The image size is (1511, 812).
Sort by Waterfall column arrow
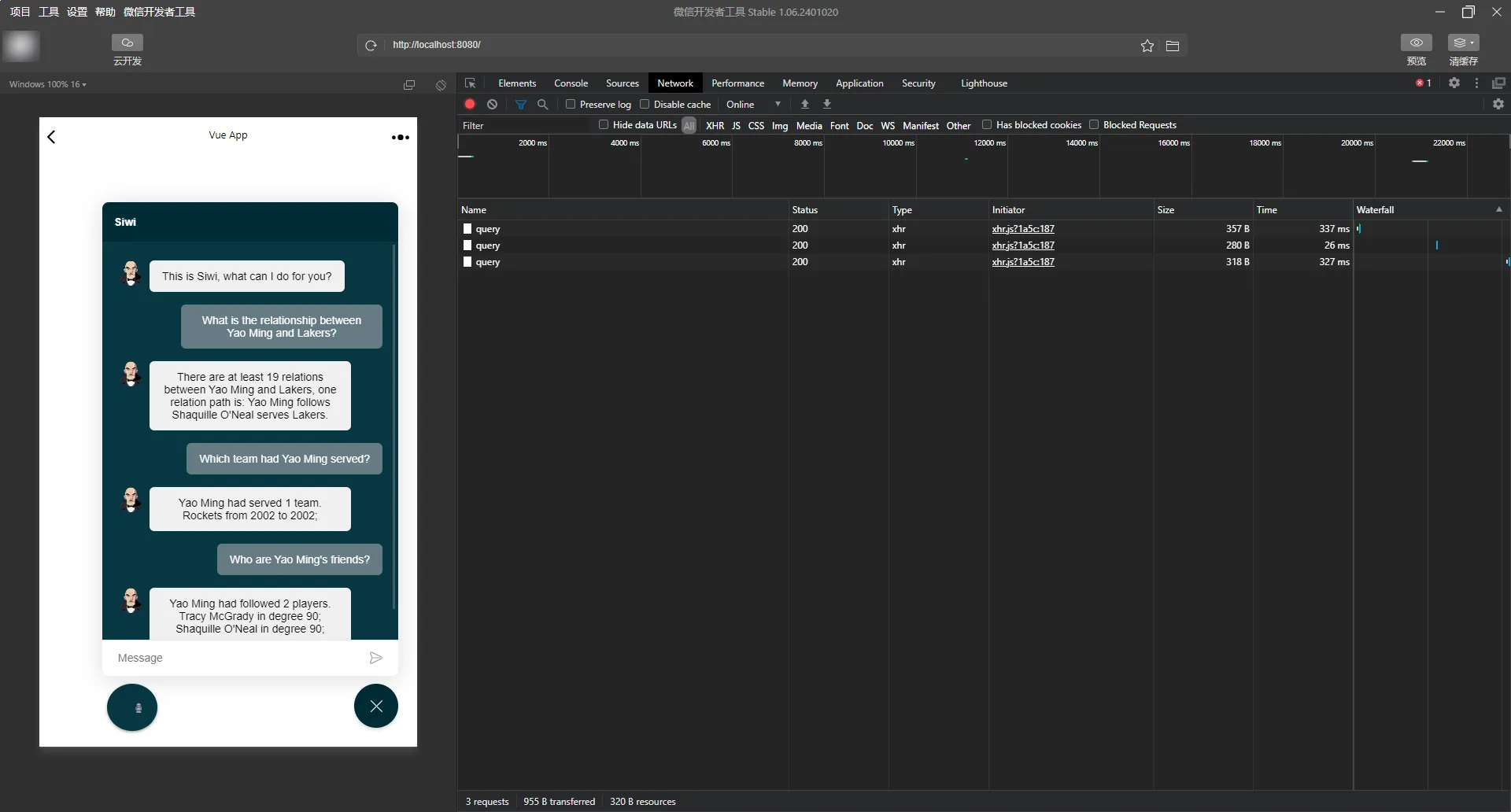coord(1499,209)
